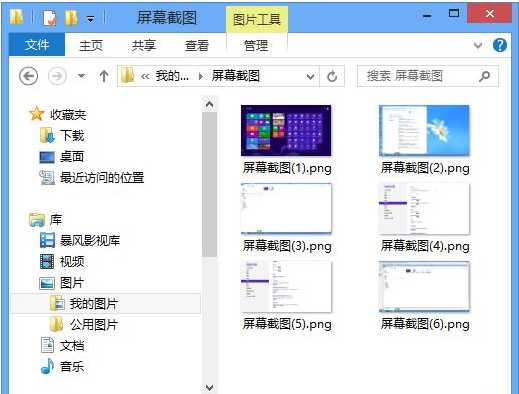Image resolution: width=519 pixels, height=394 pixels.
Task: Click the navigation pane scroll up arrow
Action: 209,105
